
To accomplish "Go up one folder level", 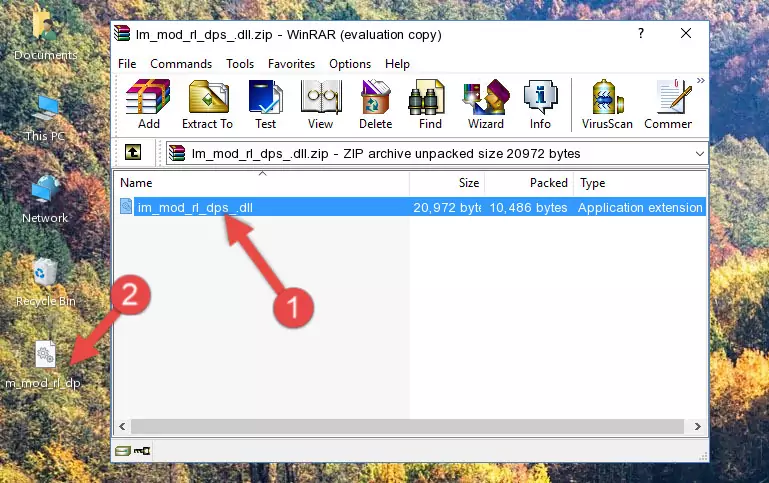I will [x=133, y=153].
